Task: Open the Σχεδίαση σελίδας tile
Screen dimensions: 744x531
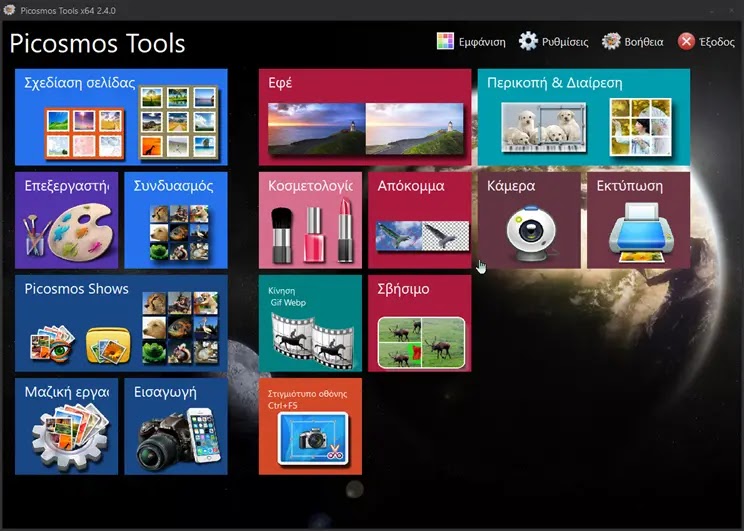Action: pyautogui.click(x=121, y=117)
